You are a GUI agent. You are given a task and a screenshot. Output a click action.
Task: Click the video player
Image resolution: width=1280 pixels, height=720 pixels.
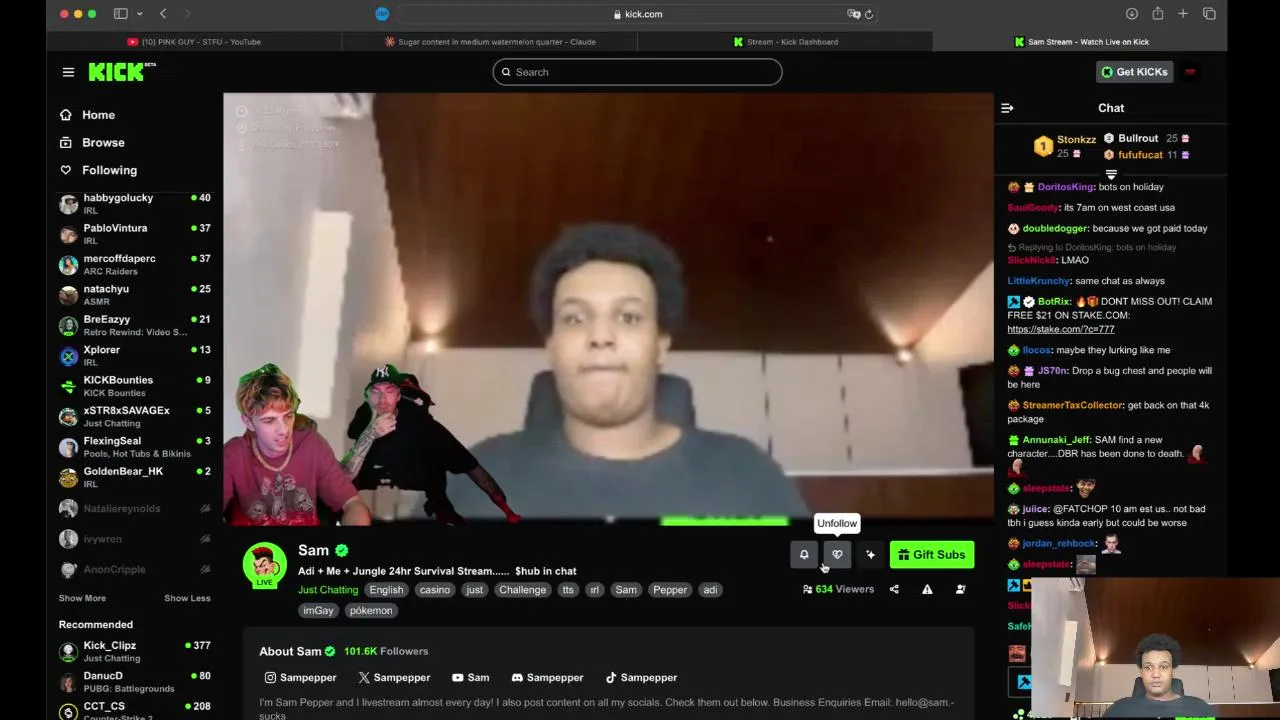608,309
